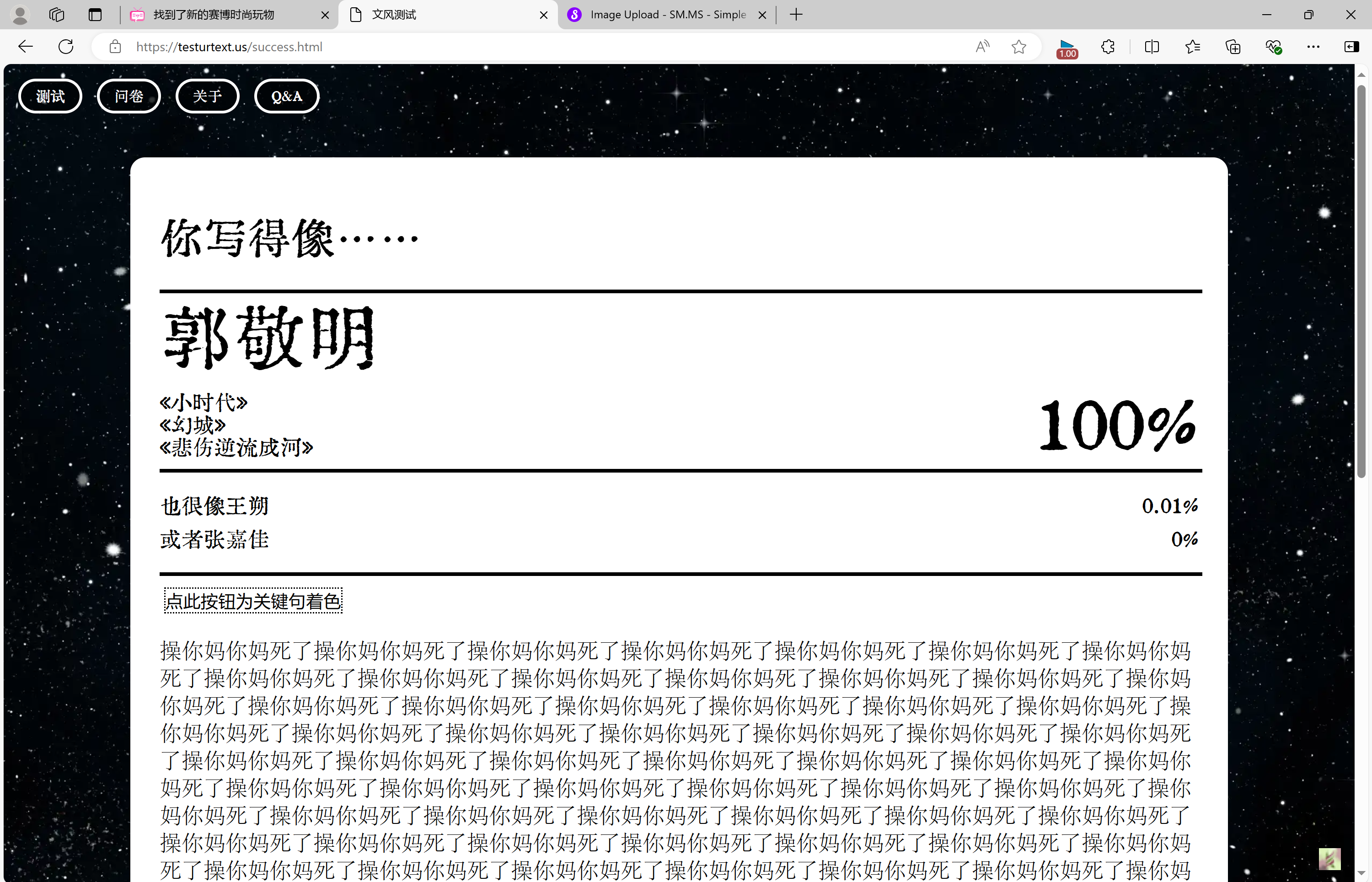Open browser essentials heart icon
The image size is (1372, 882).
1273,46
